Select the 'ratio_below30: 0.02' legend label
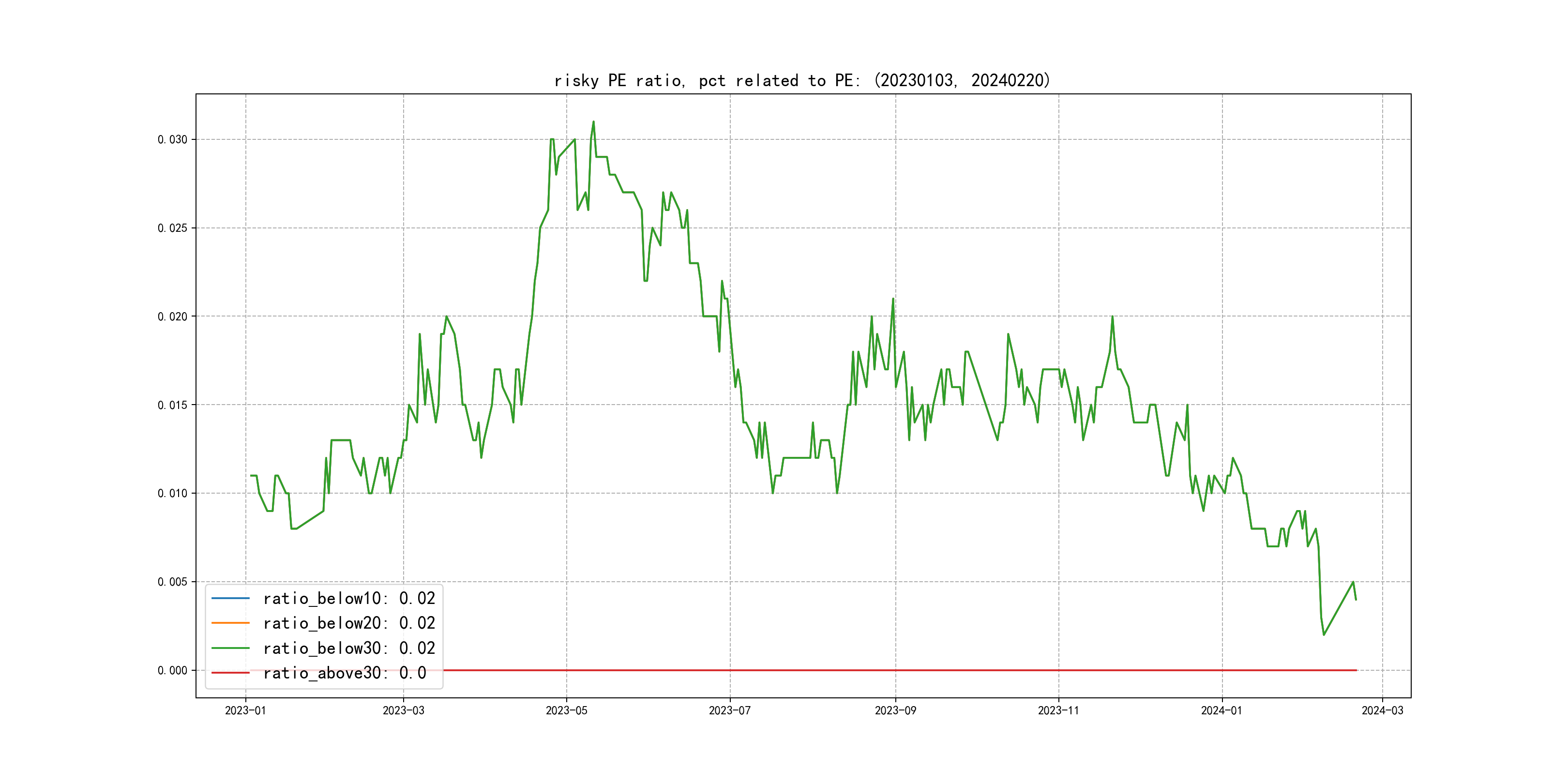Viewport: 1568px width, 784px height. (349, 648)
